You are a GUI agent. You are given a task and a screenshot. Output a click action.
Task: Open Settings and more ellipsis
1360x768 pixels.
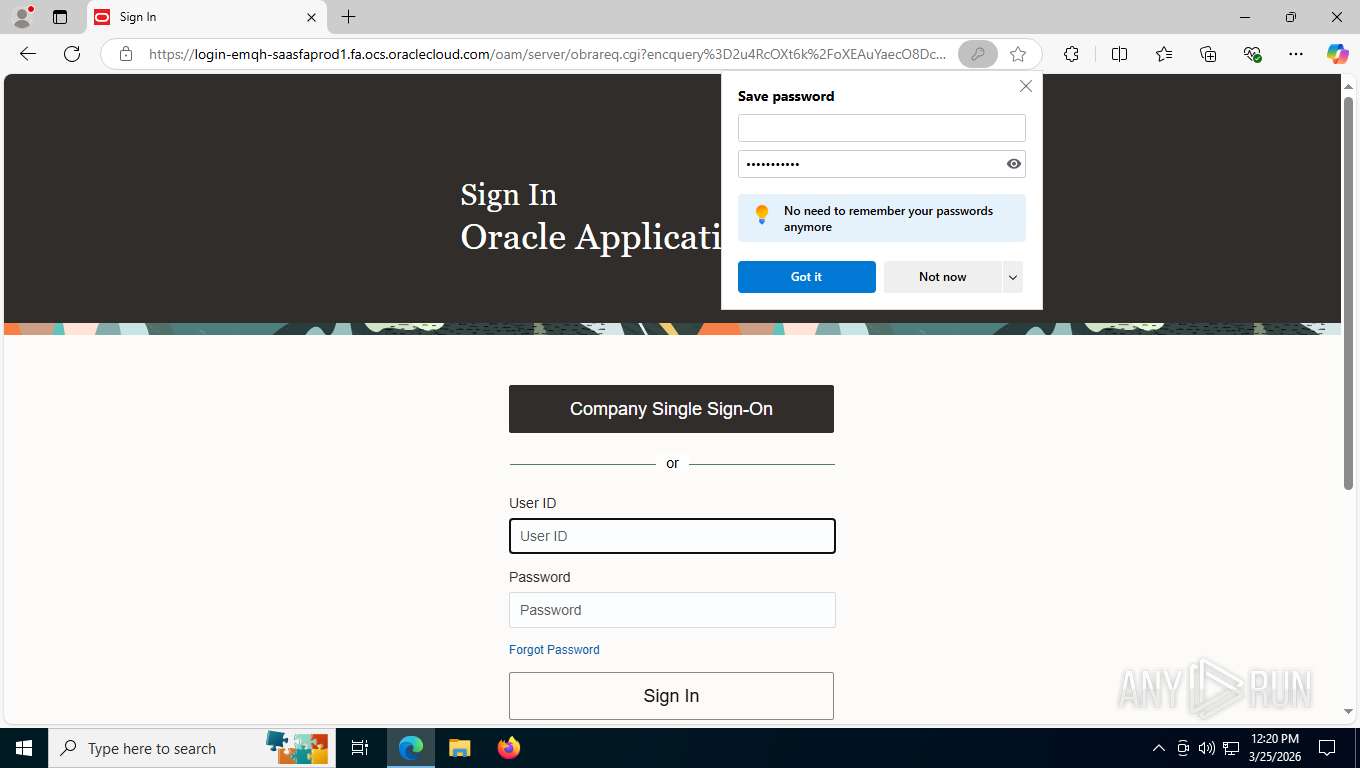coord(1296,54)
